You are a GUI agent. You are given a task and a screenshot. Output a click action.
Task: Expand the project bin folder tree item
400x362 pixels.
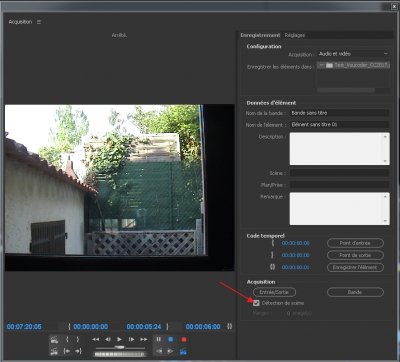321,65
